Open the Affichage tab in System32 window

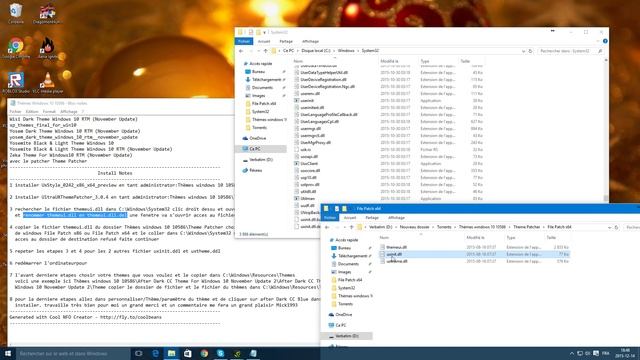tap(310, 41)
